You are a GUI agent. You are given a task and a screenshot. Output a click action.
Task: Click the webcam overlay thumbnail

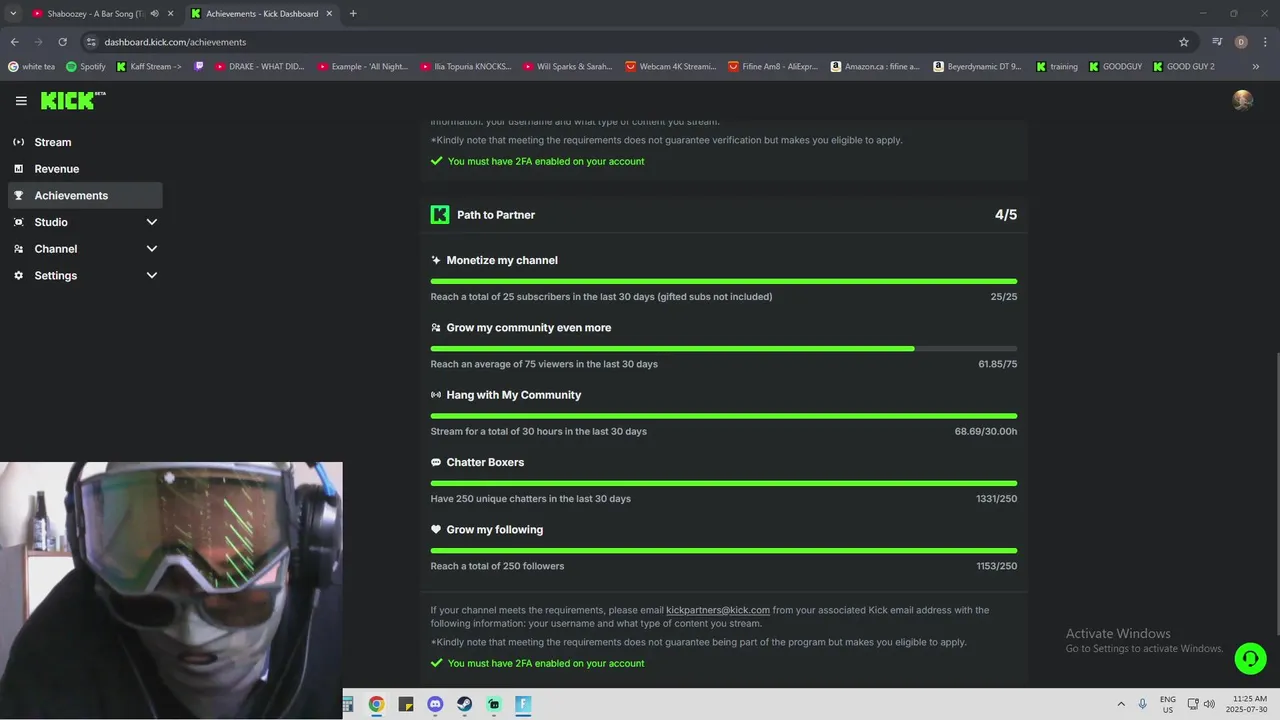click(171, 590)
